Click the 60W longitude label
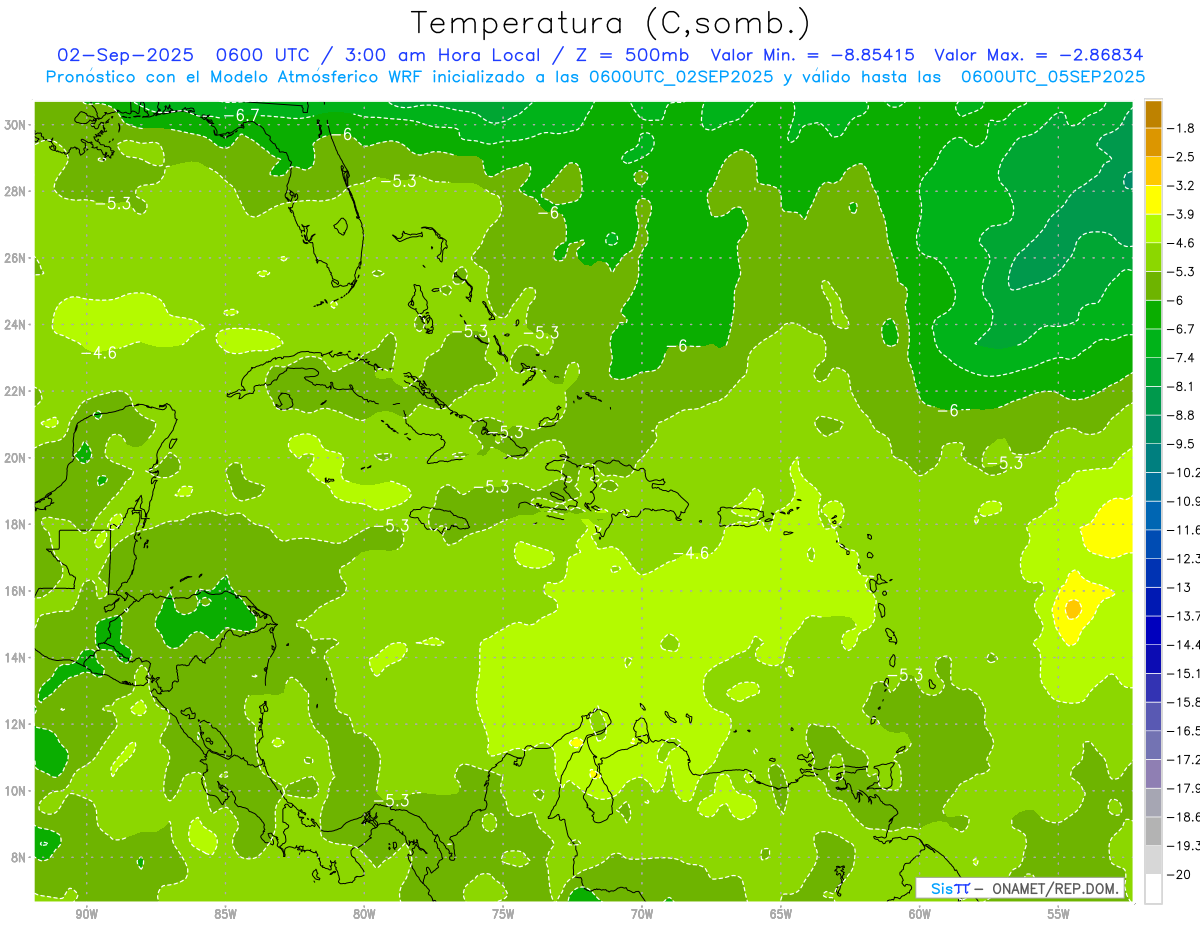The width and height of the screenshot is (1200, 927). [920, 914]
